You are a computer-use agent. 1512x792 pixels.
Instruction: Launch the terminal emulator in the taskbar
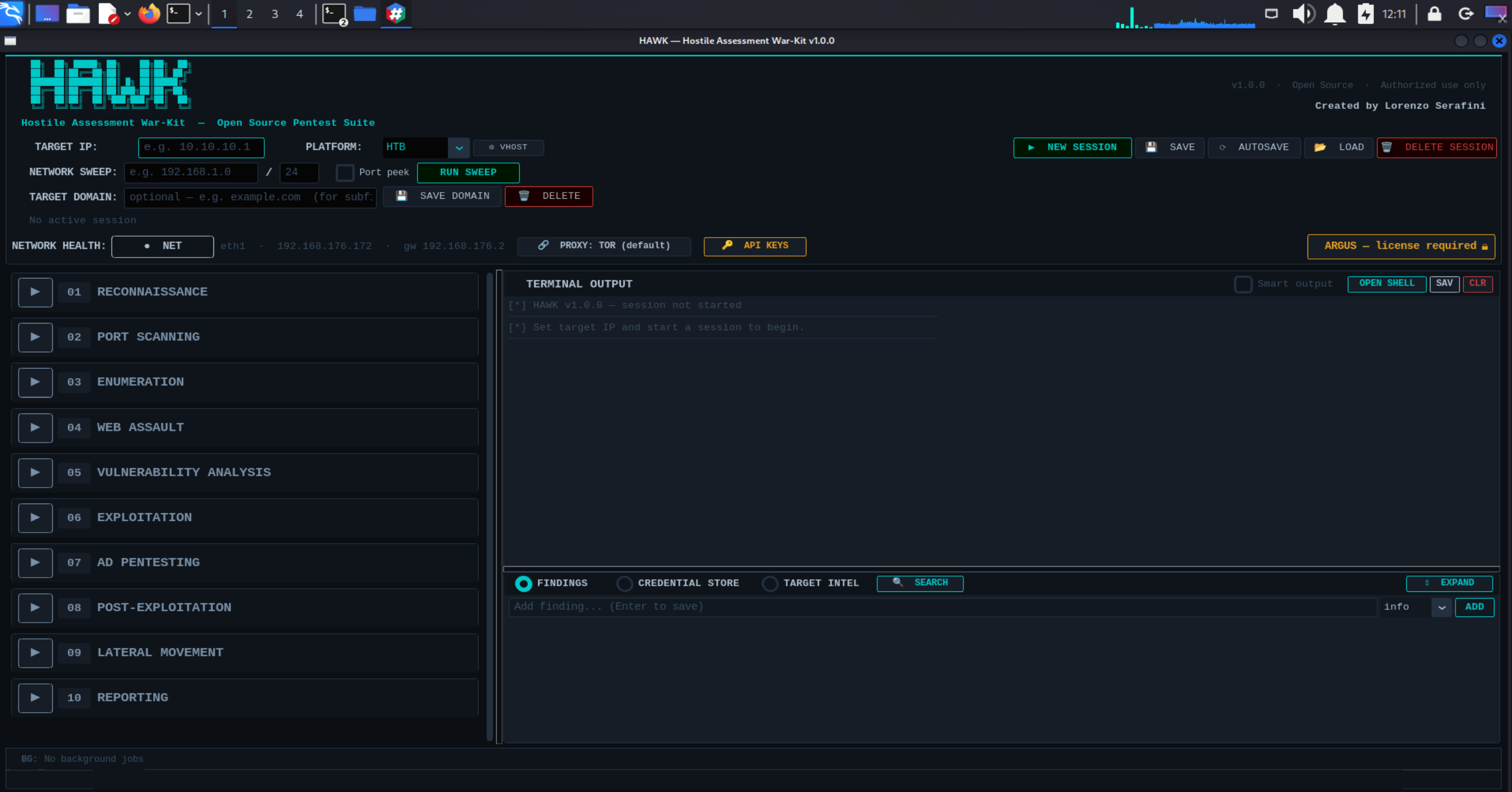pos(178,13)
